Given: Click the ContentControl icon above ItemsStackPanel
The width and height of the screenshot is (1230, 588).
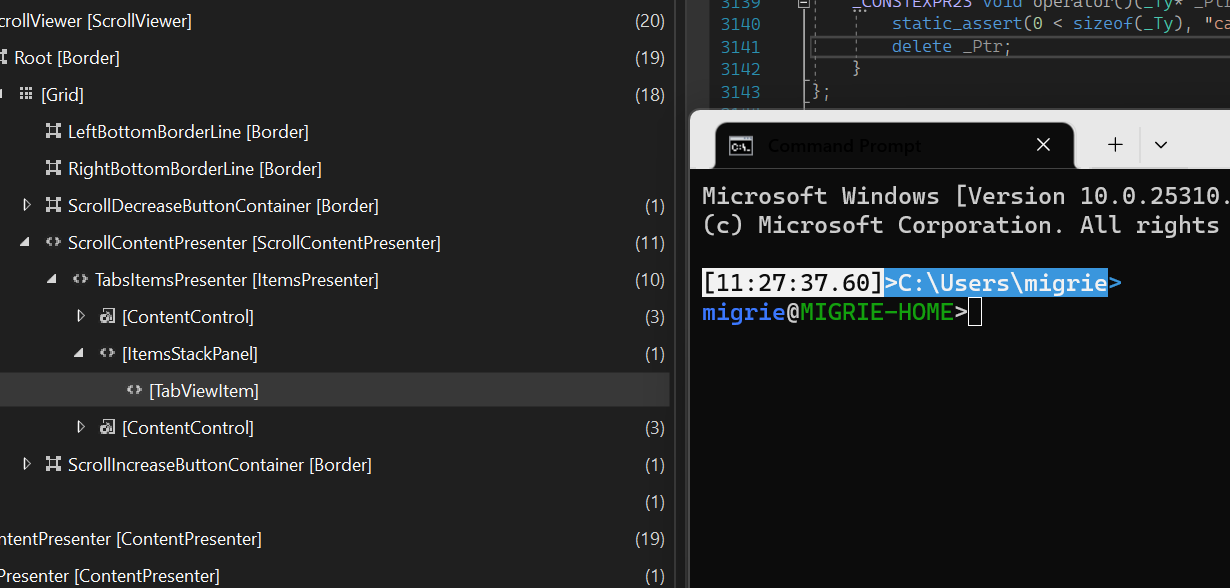Looking at the screenshot, I should point(106,315).
